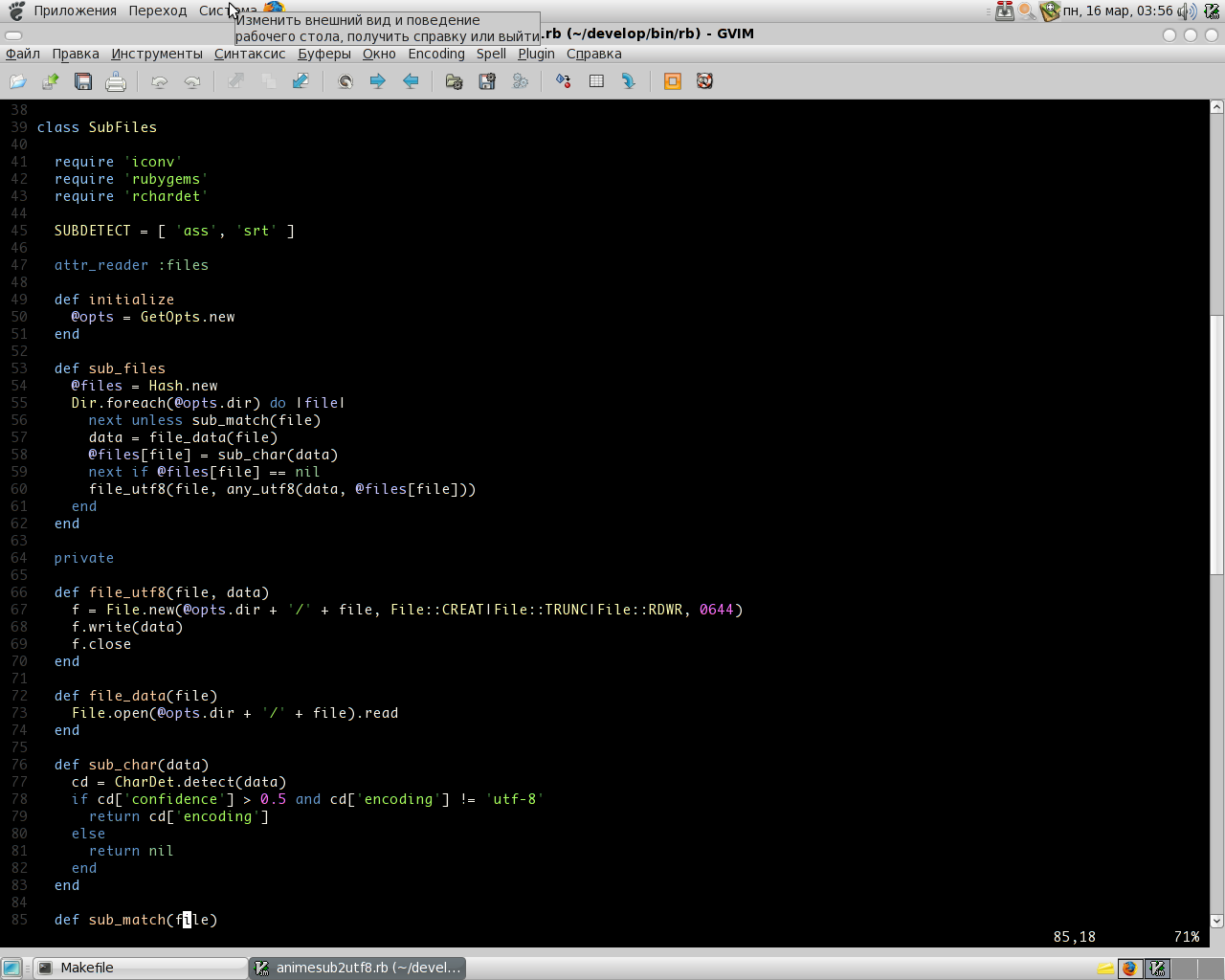Open the Буферы menu

coord(324,54)
